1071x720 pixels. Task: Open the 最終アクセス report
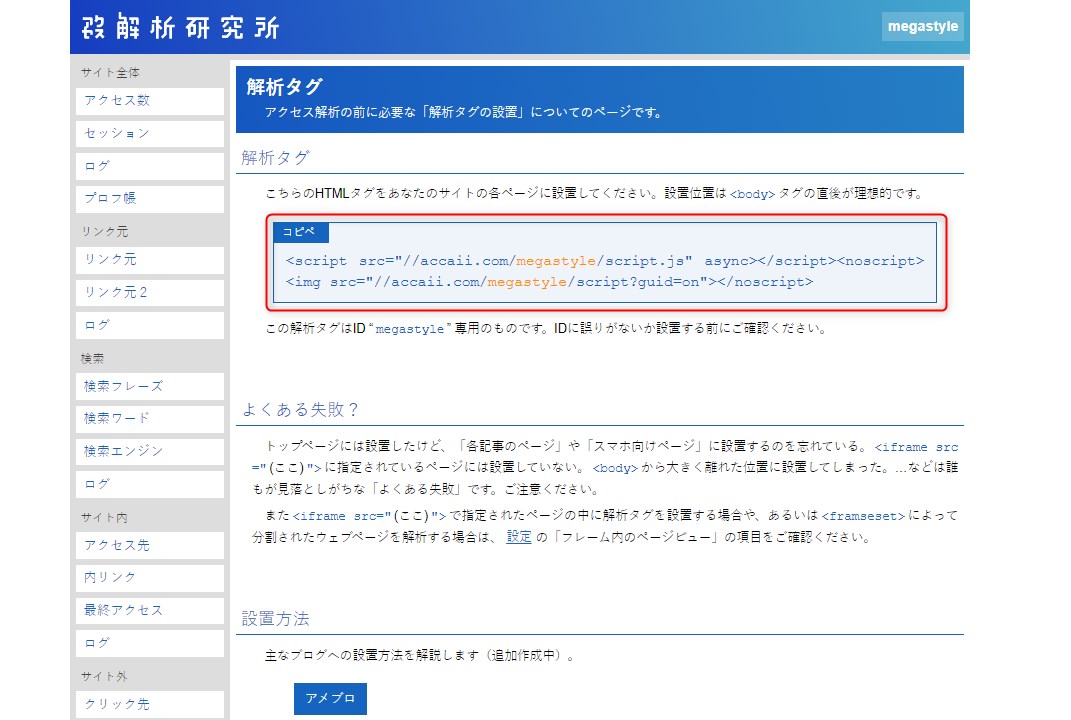pos(150,611)
